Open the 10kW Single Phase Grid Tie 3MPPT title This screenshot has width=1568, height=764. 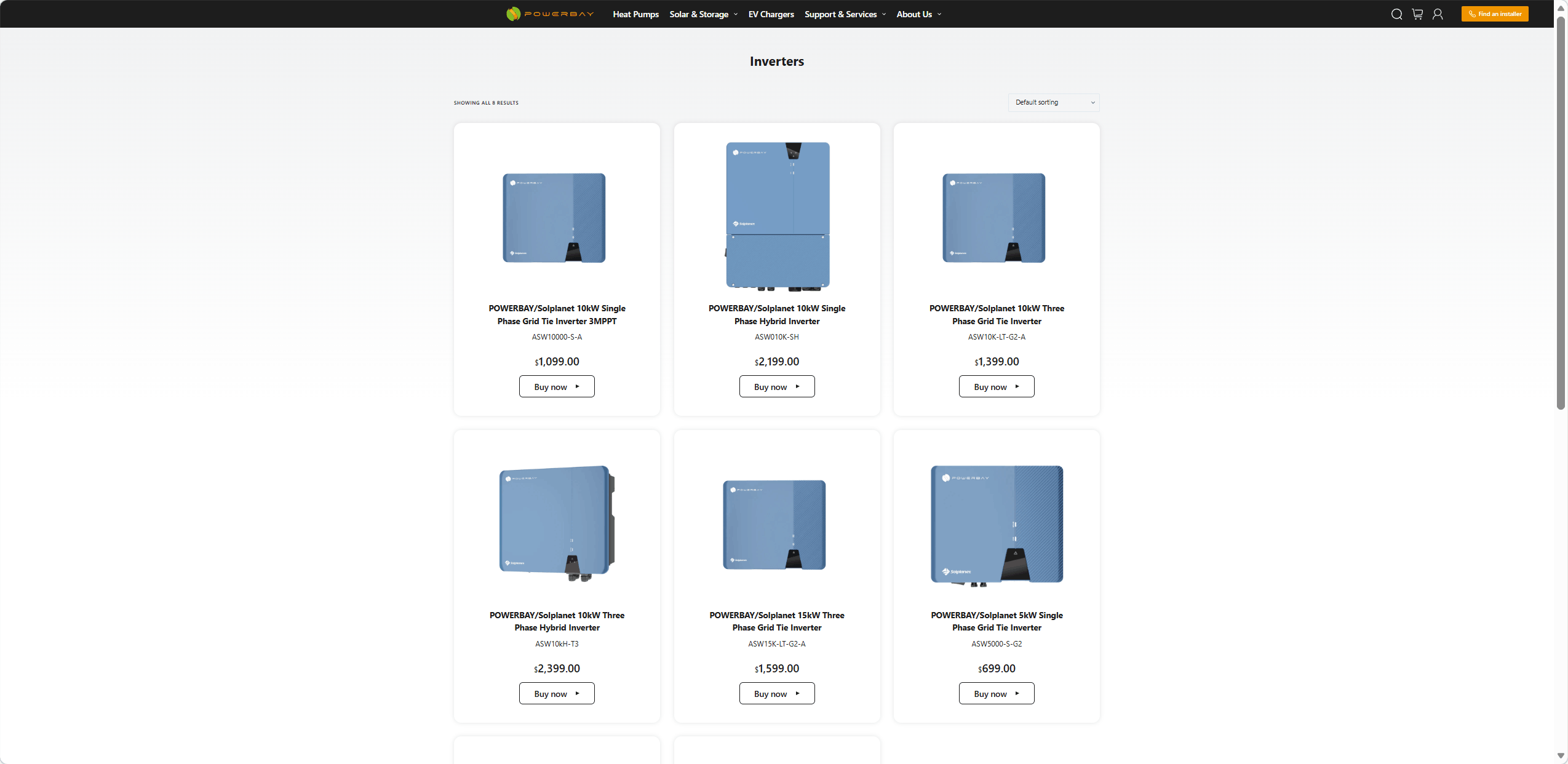pos(557,314)
